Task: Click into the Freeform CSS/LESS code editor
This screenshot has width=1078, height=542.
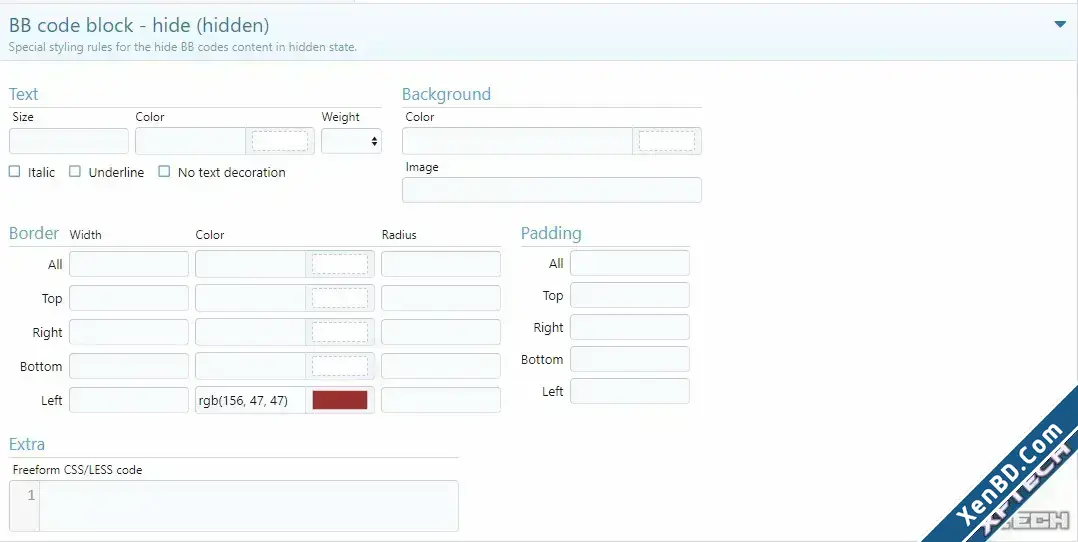Action: [249, 506]
